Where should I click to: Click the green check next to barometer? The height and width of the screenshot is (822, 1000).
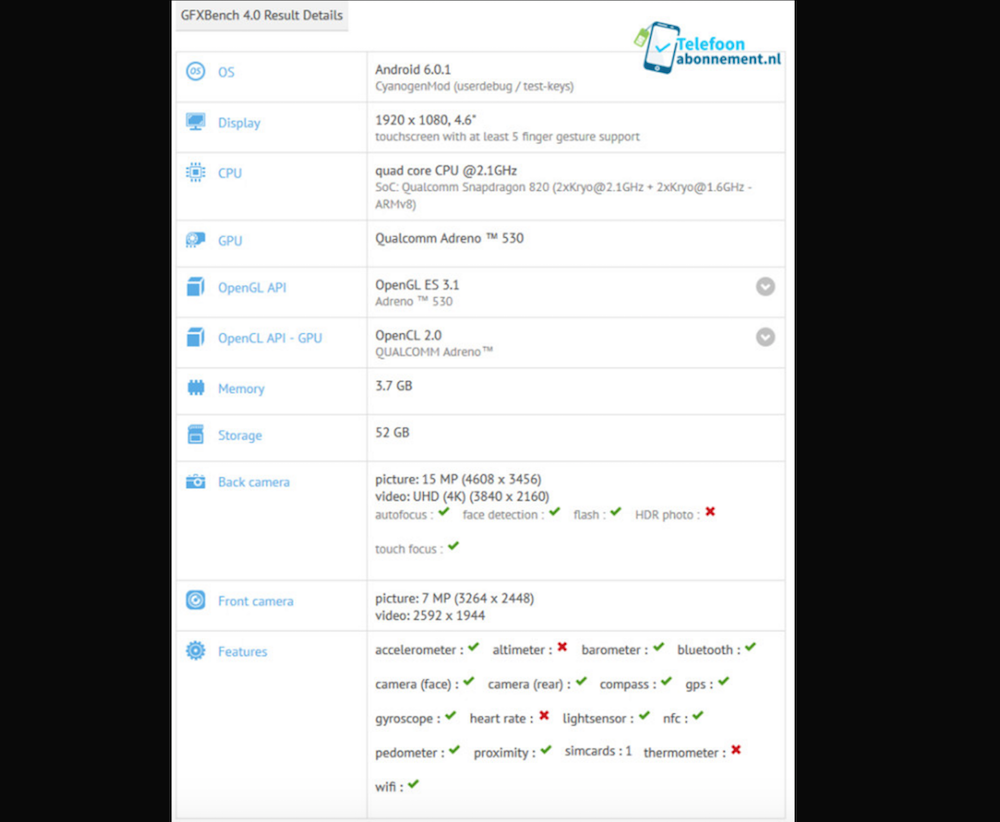coord(659,647)
